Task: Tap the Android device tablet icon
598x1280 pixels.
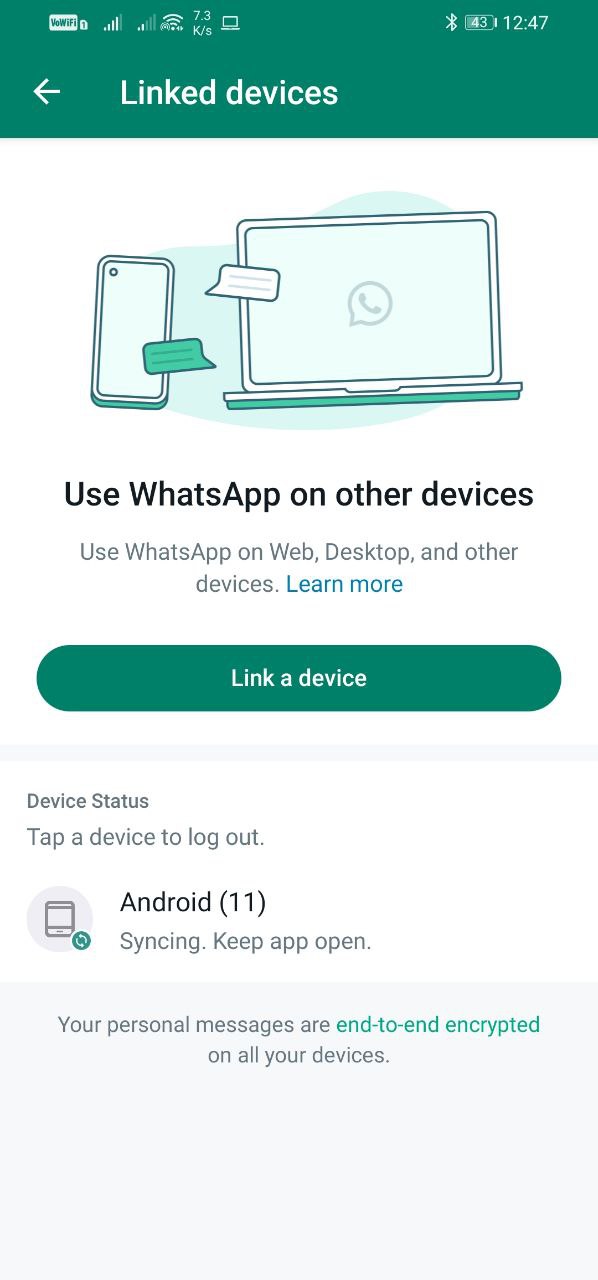Action: coord(60,918)
